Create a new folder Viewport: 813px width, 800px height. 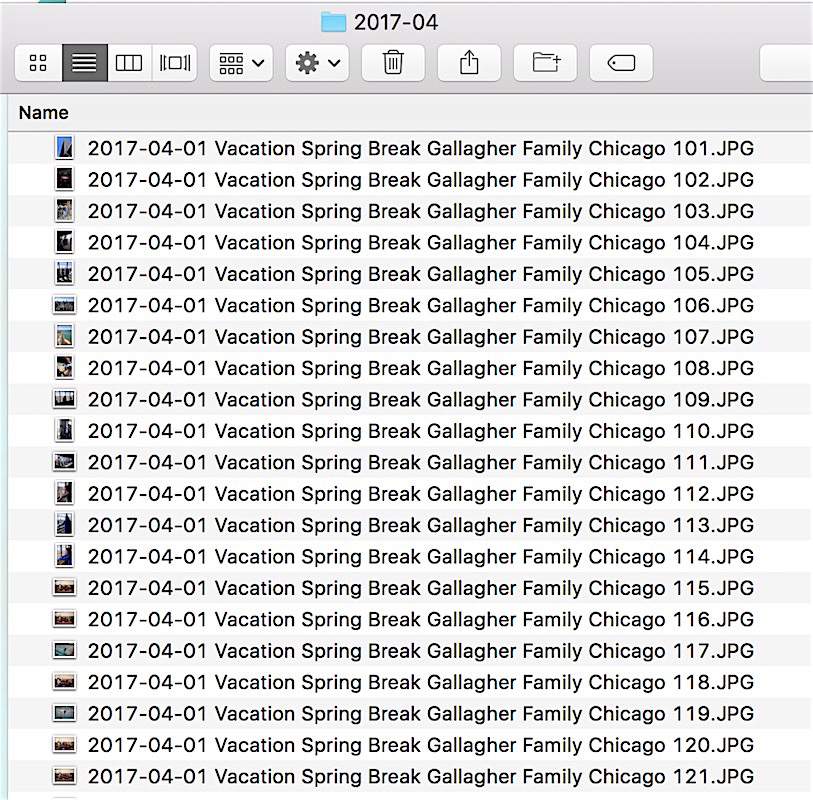point(545,63)
